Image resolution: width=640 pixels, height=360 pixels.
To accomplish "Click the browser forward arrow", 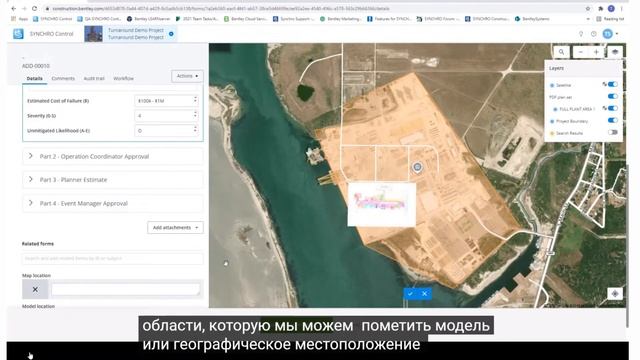I will pos(24,9).
